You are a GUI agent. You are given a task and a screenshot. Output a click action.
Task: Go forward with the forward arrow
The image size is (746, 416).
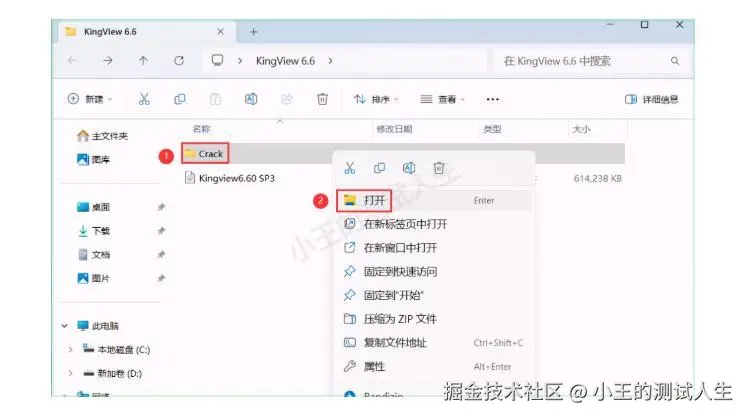(x=108, y=60)
